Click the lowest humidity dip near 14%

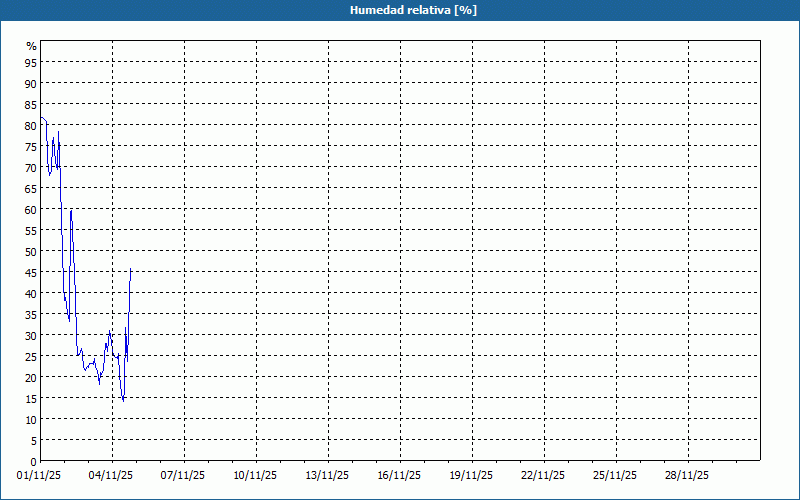pos(123,401)
